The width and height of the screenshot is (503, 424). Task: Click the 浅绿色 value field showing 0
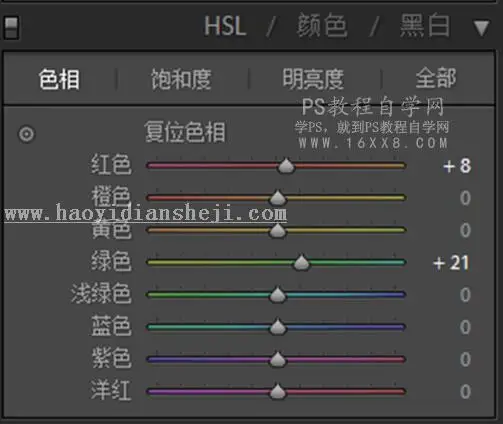[x=465, y=295]
